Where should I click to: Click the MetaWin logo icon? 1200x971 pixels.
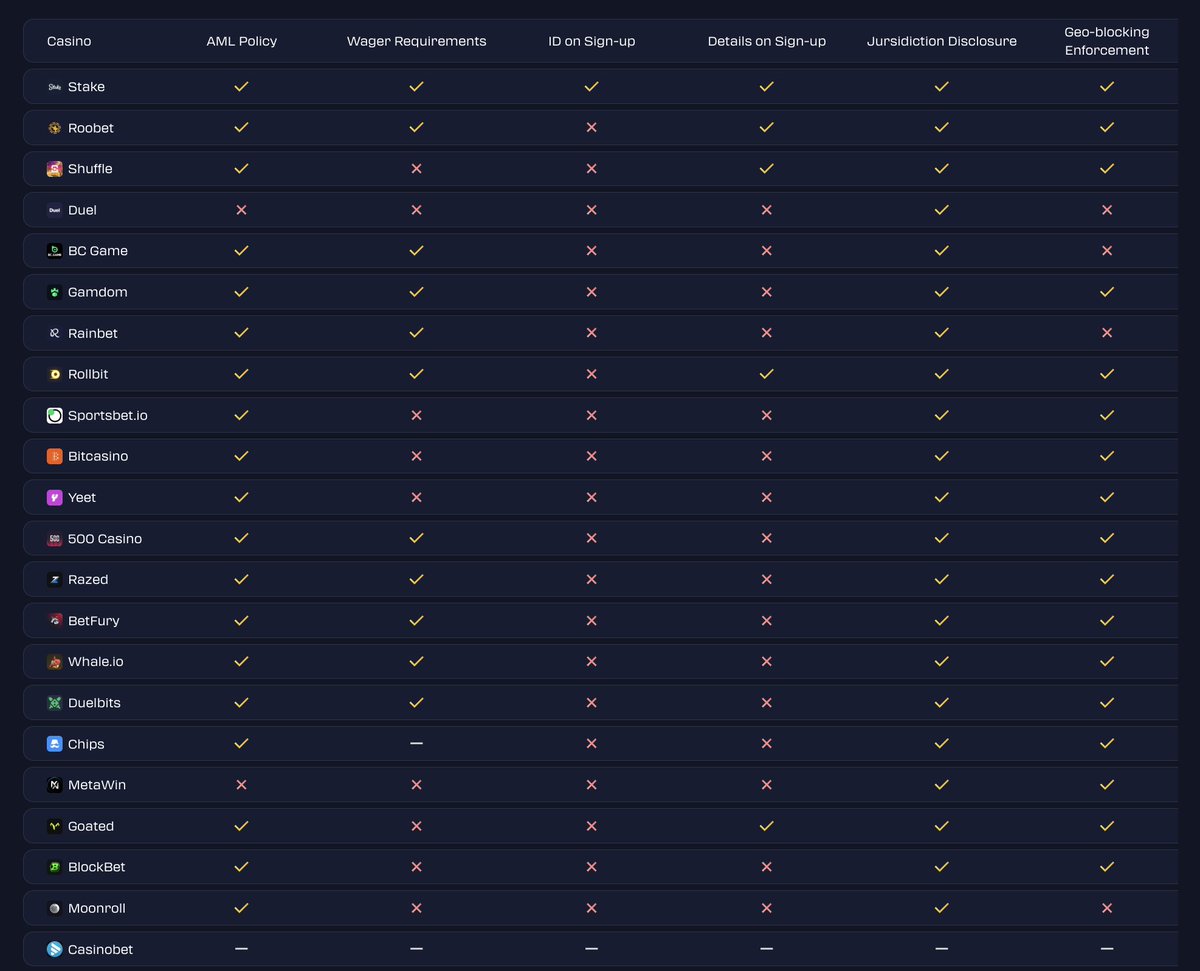pyautogui.click(x=55, y=785)
